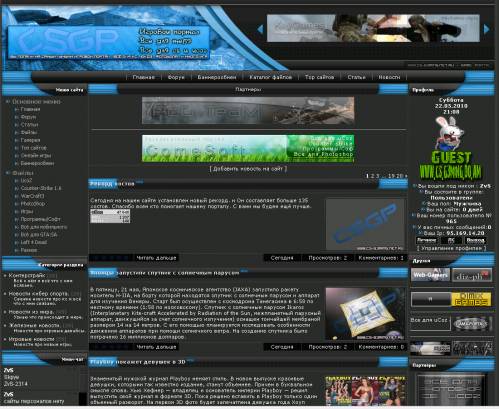Screen dimensions: 499x409
Task: Select Онлайн игры in the left sidebar
Action: 36,156
